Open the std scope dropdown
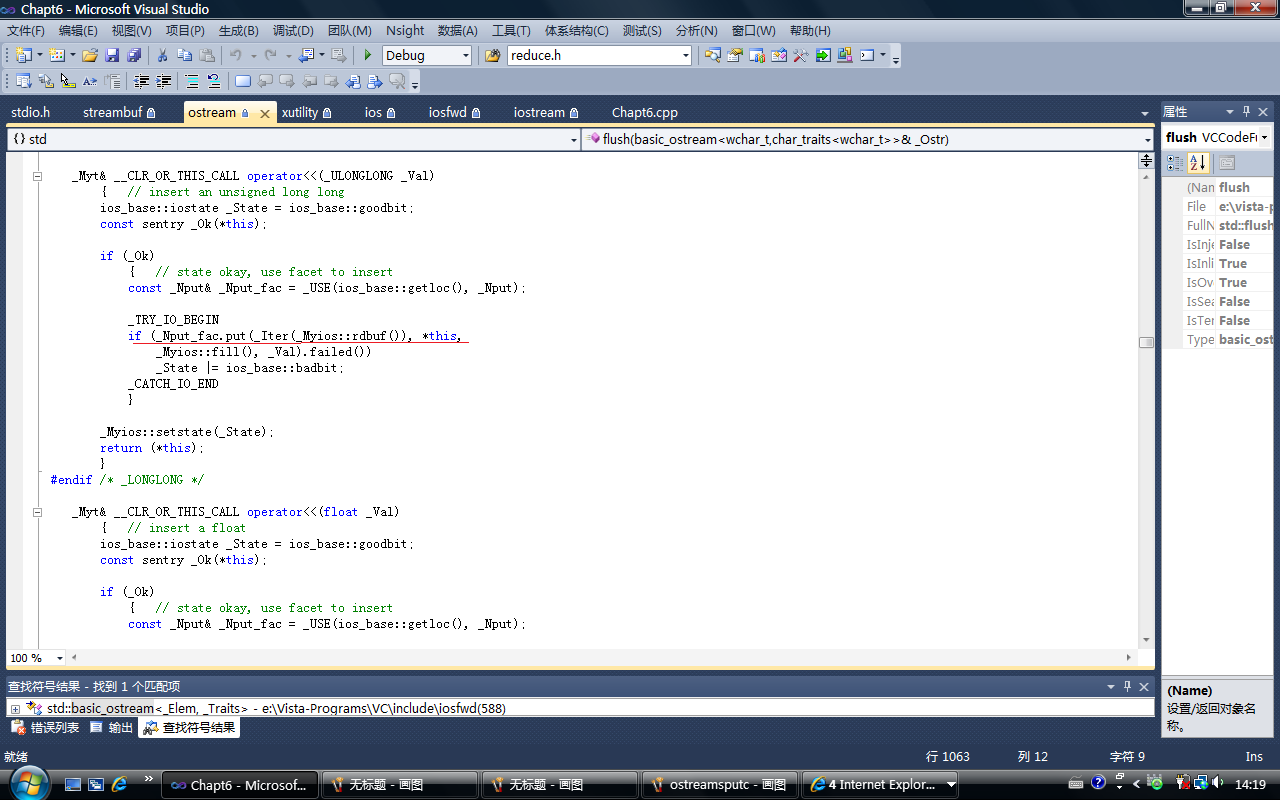Image resolution: width=1280 pixels, height=800 pixels. (573, 140)
